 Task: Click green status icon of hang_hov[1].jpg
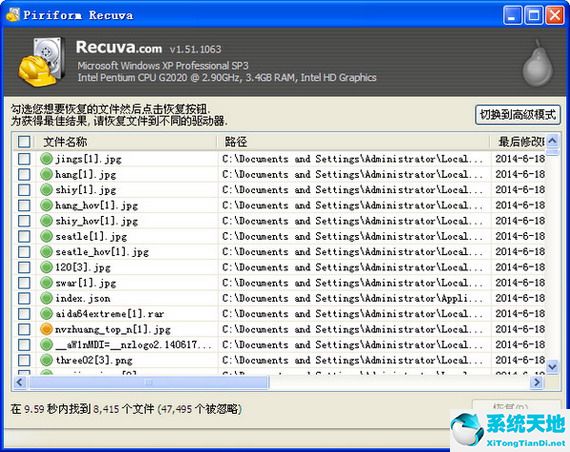[47, 205]
